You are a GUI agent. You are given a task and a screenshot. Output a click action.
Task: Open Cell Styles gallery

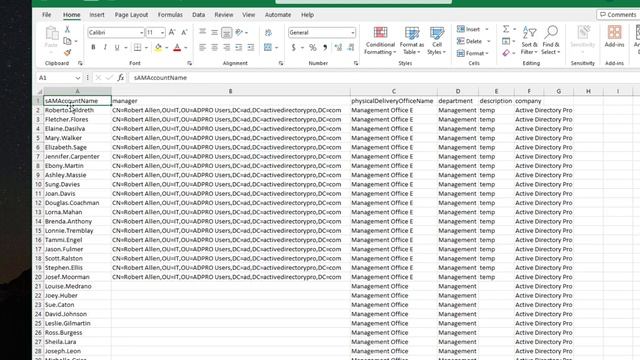436,41
